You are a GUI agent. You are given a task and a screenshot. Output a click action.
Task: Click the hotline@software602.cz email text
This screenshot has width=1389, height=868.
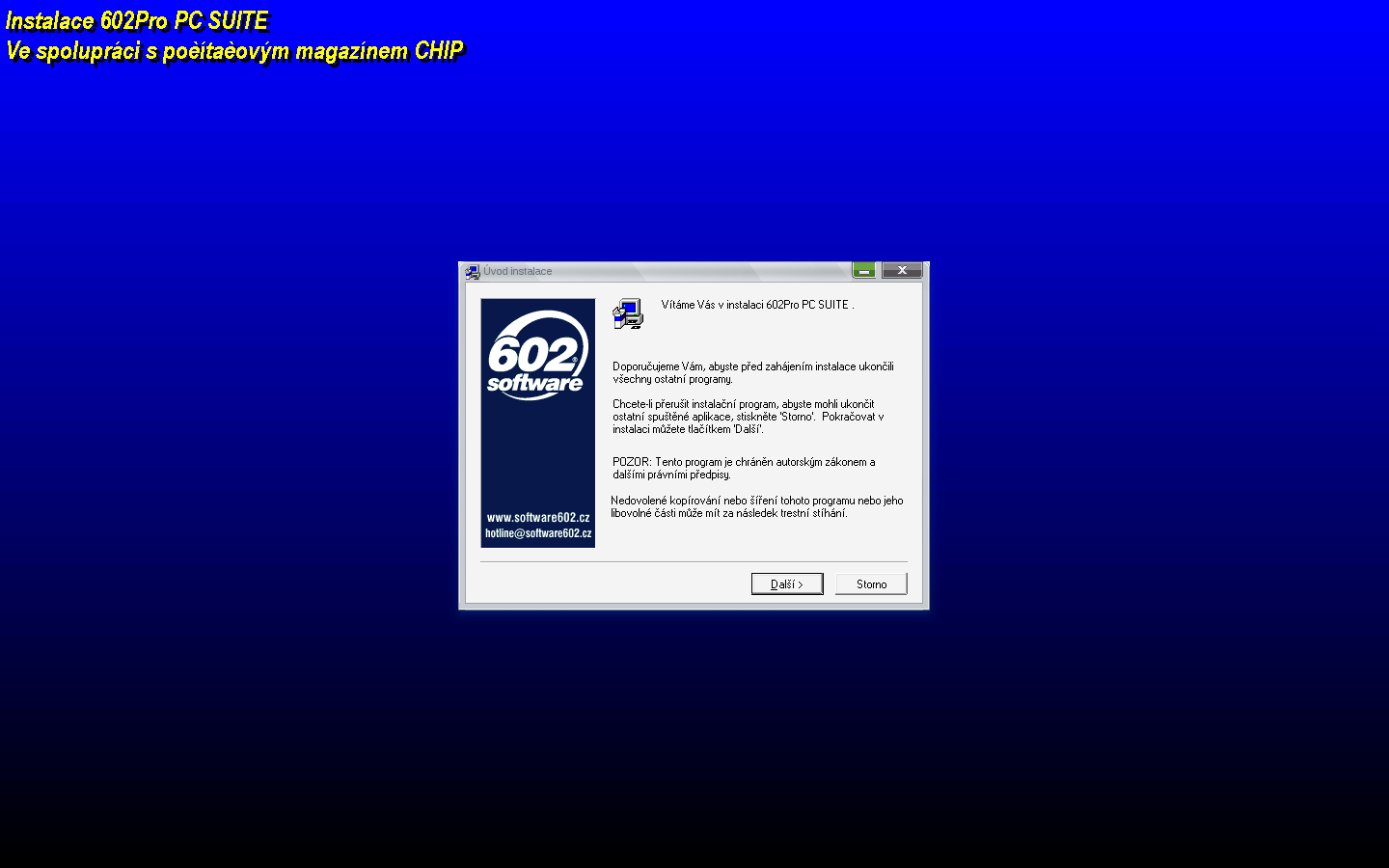[x=538, y=533]
